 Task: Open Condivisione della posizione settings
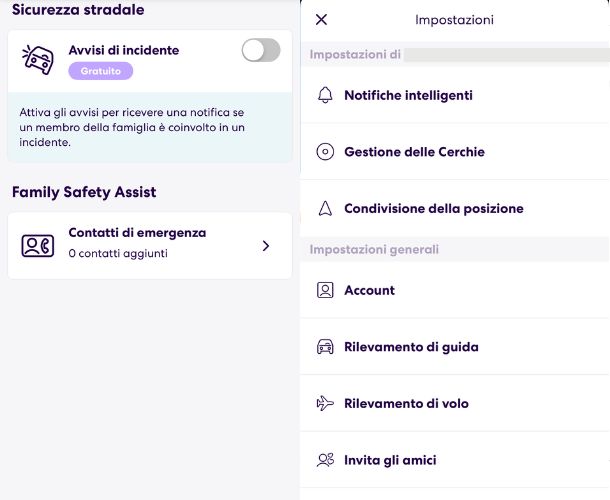455,209
